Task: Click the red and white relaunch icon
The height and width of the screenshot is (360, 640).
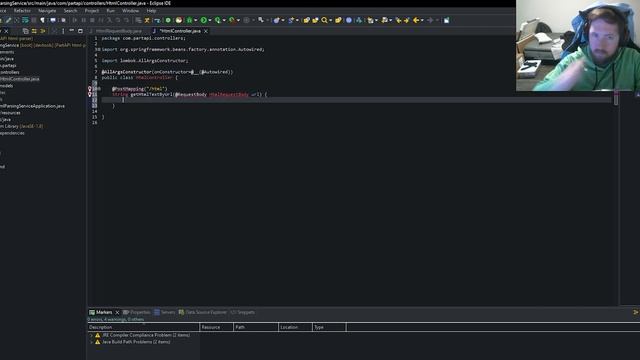Action: (178, 20)
